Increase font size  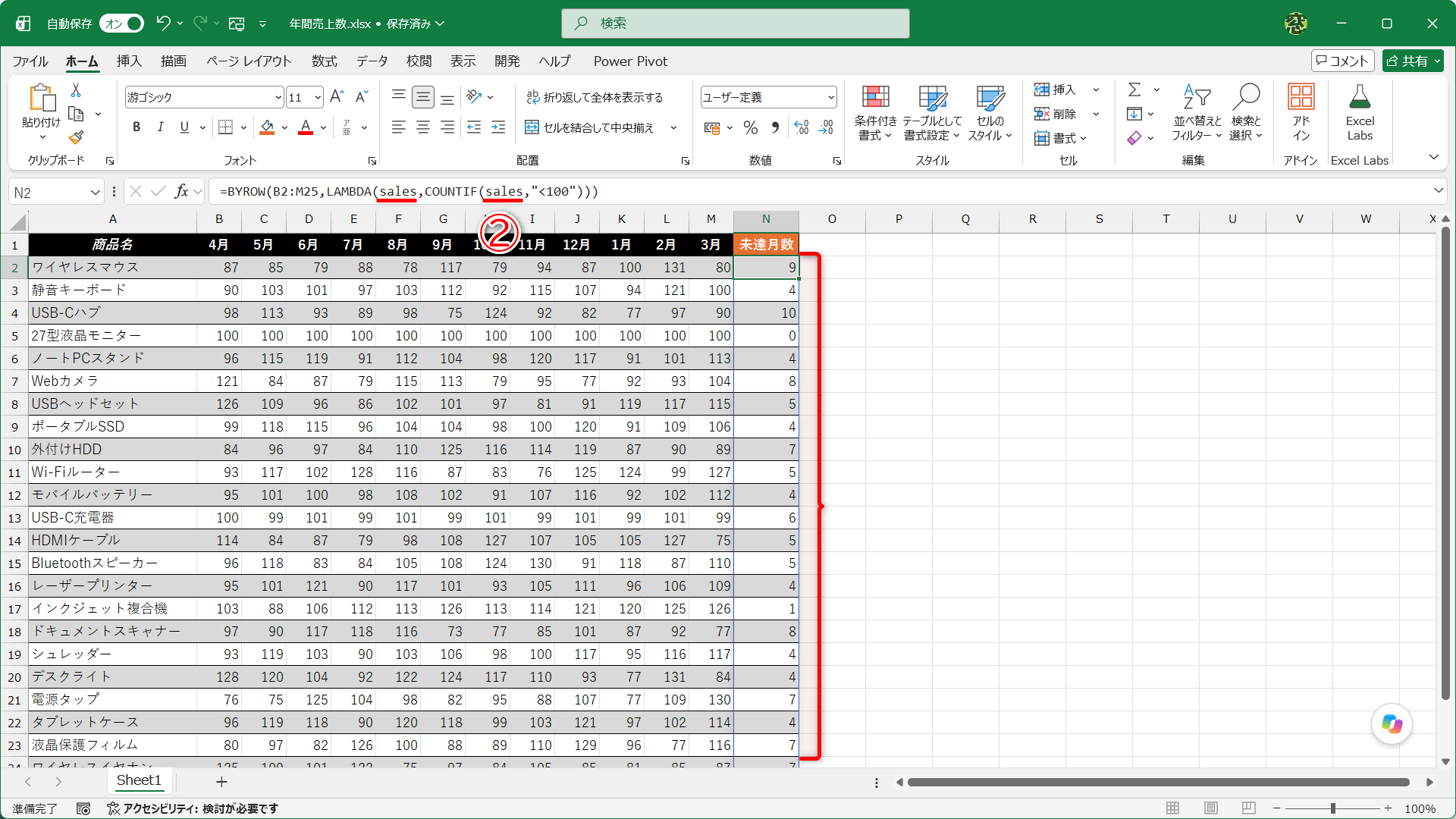337,96
